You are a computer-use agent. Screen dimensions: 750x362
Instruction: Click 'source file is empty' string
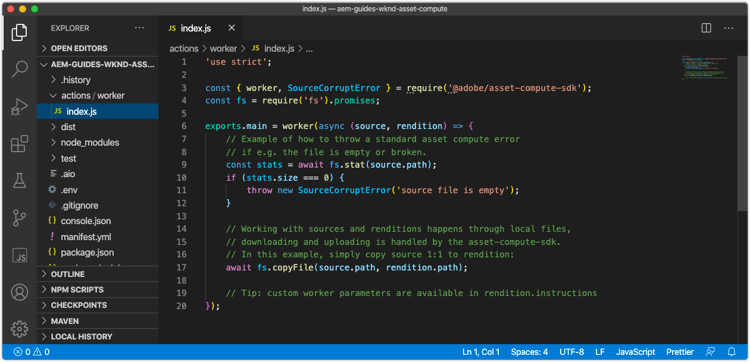pos(454,190)
